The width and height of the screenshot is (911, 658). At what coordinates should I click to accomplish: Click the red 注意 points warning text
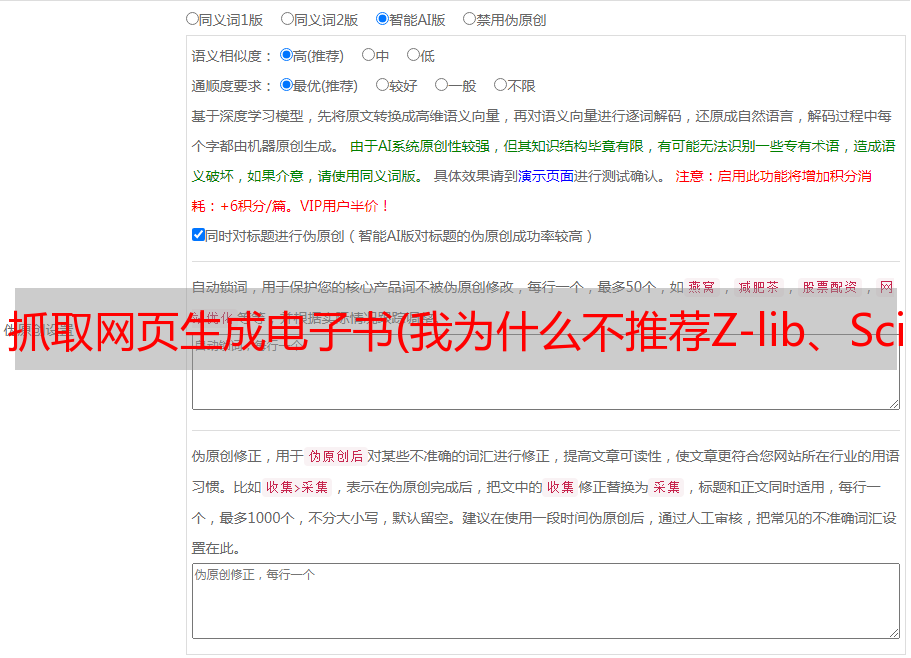tap(532, 191)
